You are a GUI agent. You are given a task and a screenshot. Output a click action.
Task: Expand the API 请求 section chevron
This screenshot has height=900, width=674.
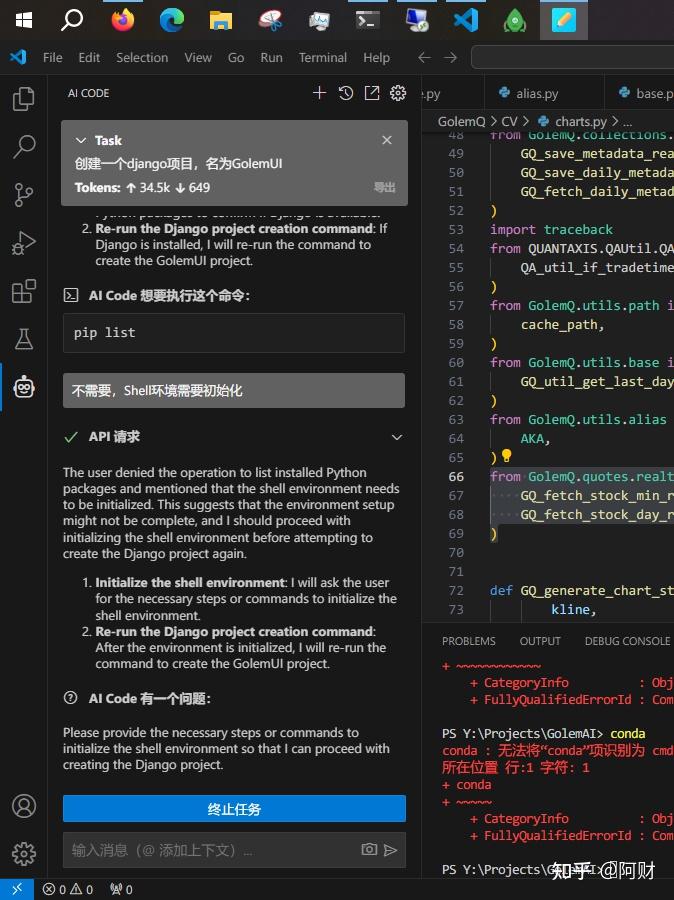coord(397,437)
